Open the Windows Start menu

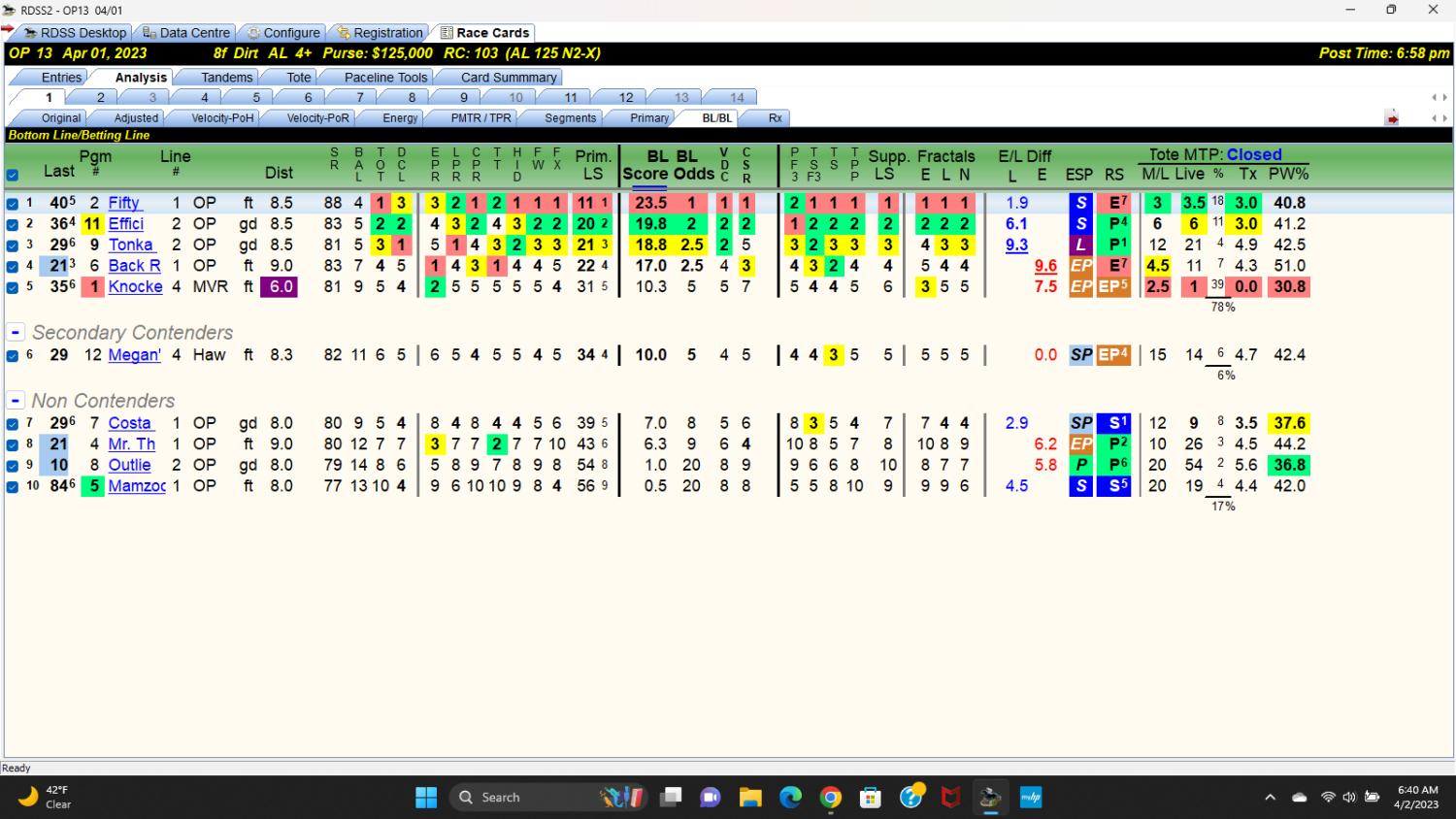click(425, 798)
